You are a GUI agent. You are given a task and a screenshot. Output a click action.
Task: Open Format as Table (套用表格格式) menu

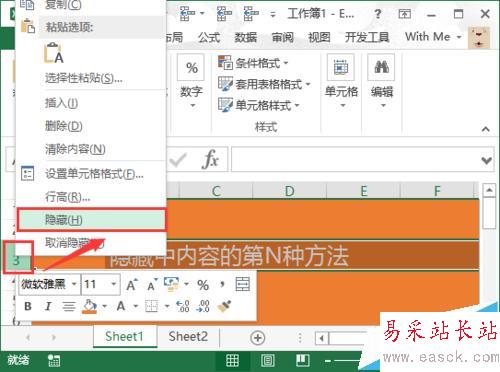click(264, 84)
